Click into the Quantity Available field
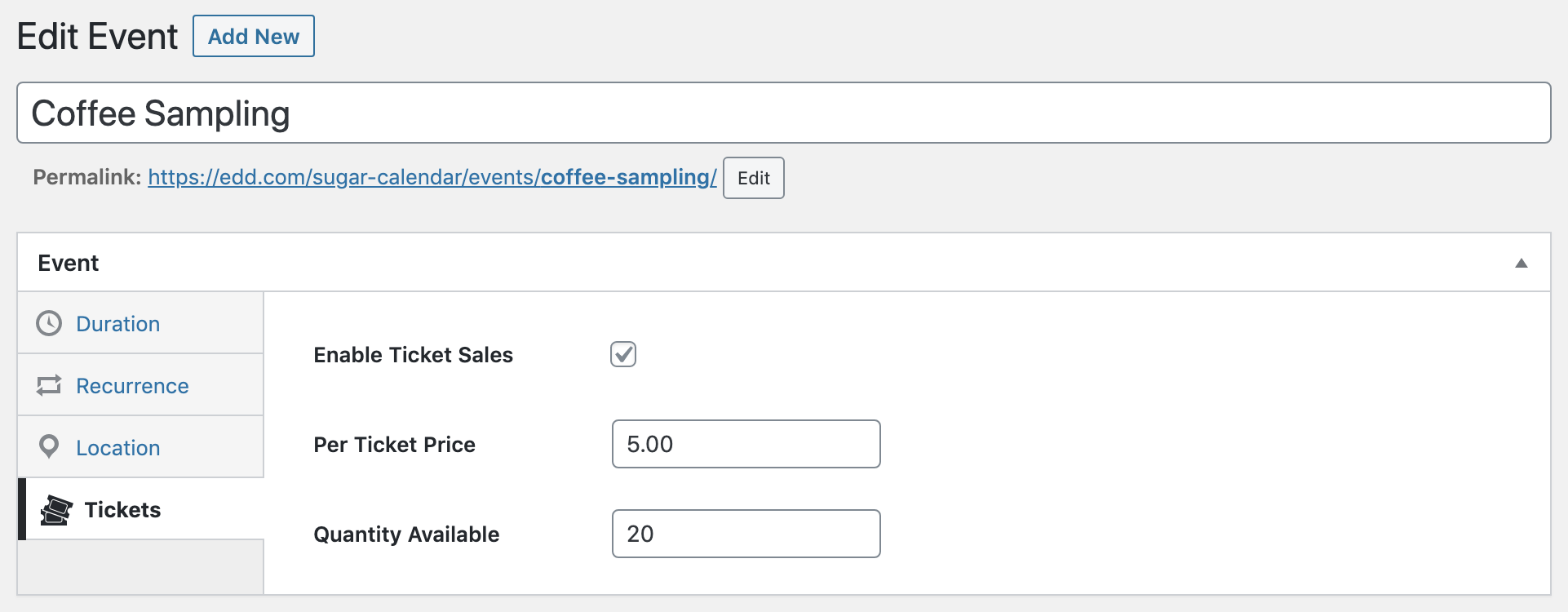1568x612 pixels. [x=746, y=534]
